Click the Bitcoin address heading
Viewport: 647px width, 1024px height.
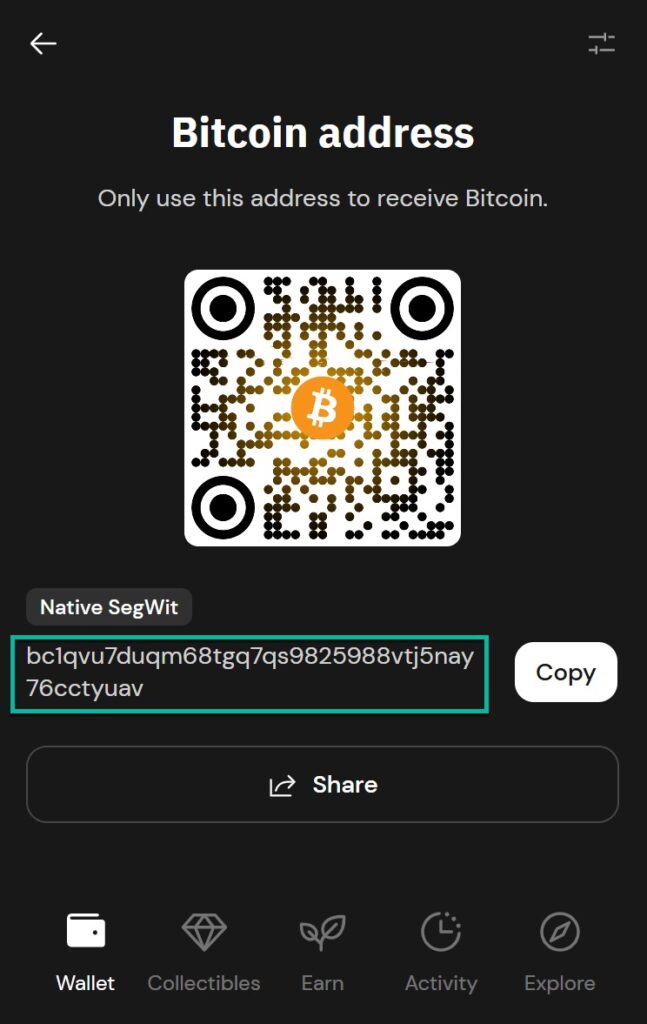[323, 133]
